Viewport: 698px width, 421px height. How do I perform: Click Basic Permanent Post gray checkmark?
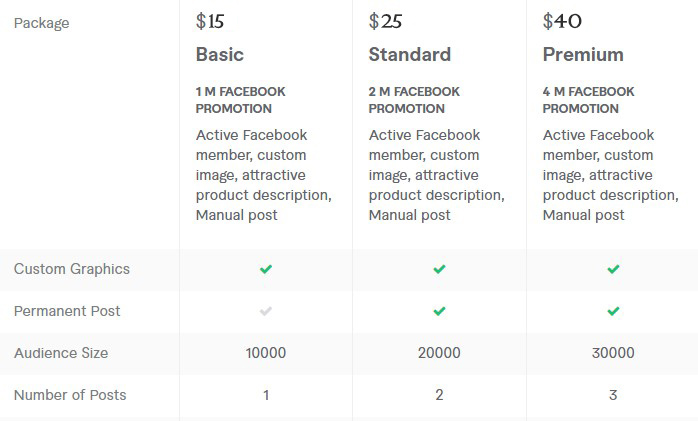coord(266,311)
